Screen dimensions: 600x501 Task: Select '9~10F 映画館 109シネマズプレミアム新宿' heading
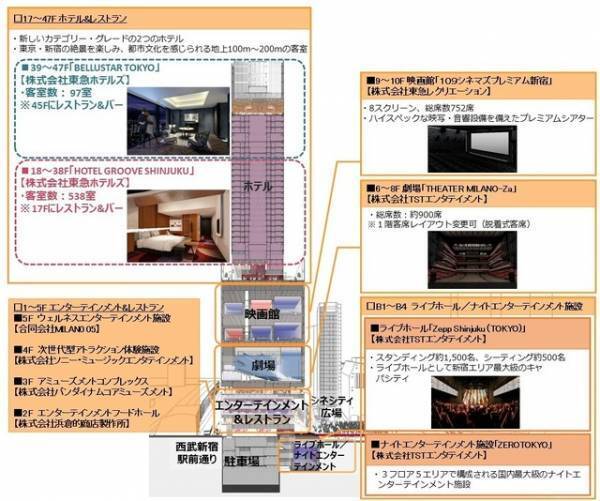coord(459,81)
